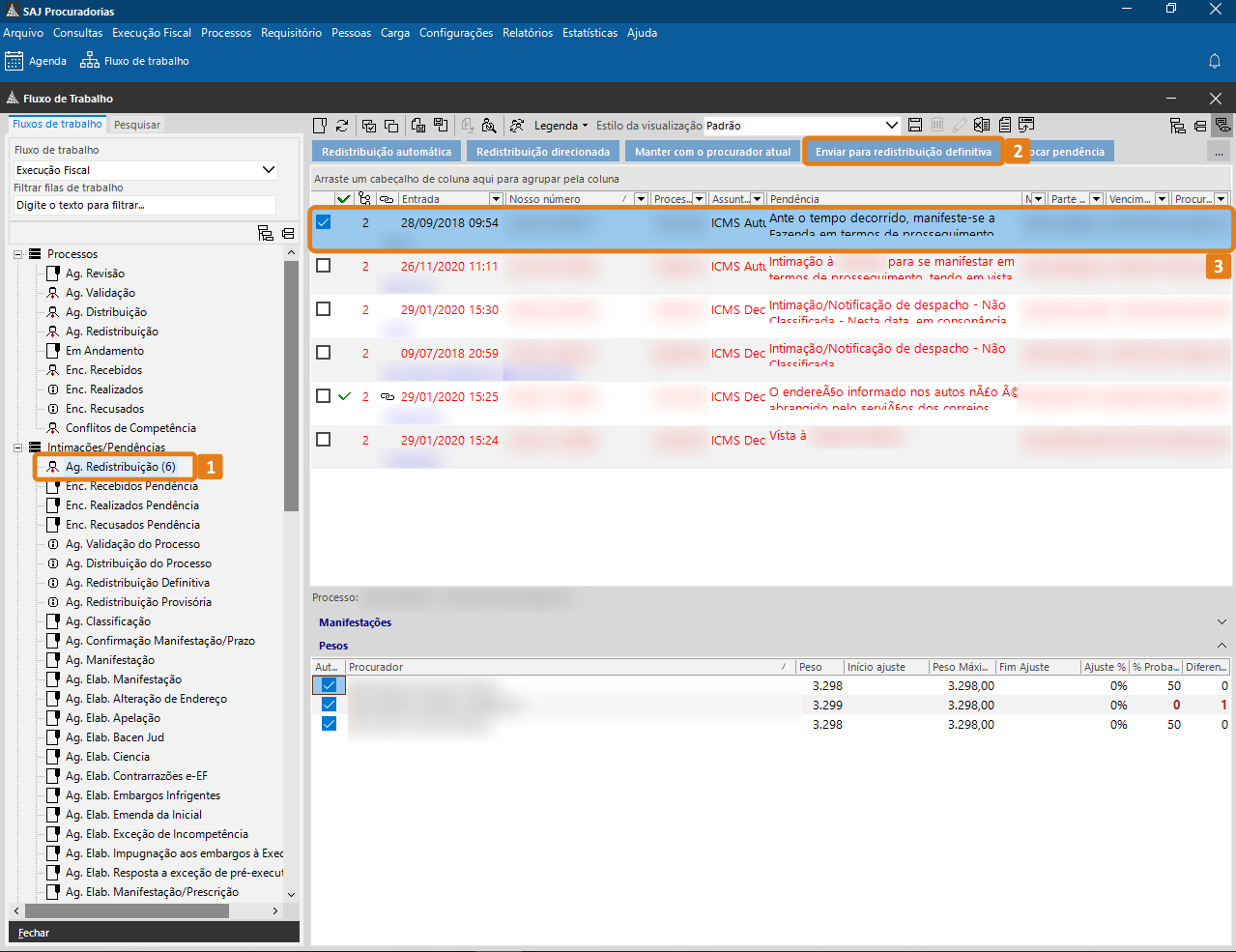
Task: Switch to the Pesquisar tab
Action: click(137, 125)
